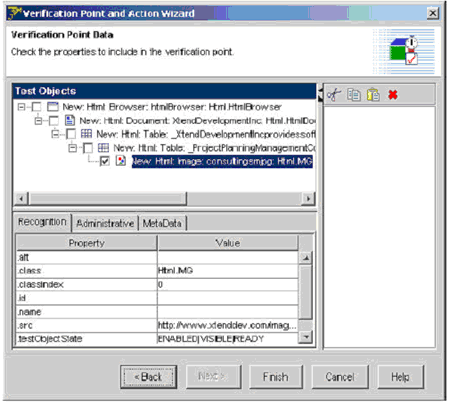Click the Property column header

point(87,243)
